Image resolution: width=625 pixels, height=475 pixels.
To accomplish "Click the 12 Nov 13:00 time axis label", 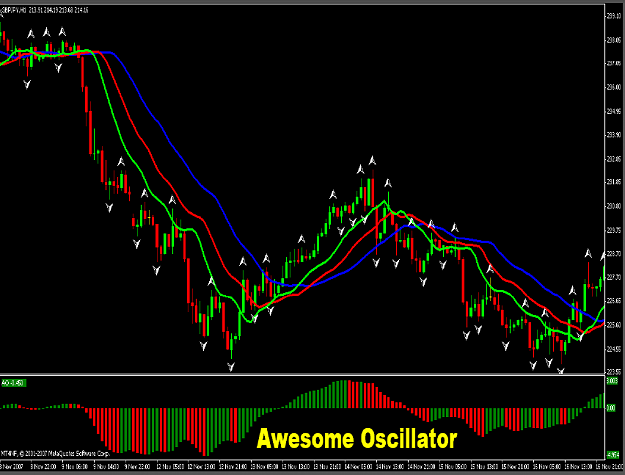I will tap(201, 466).
